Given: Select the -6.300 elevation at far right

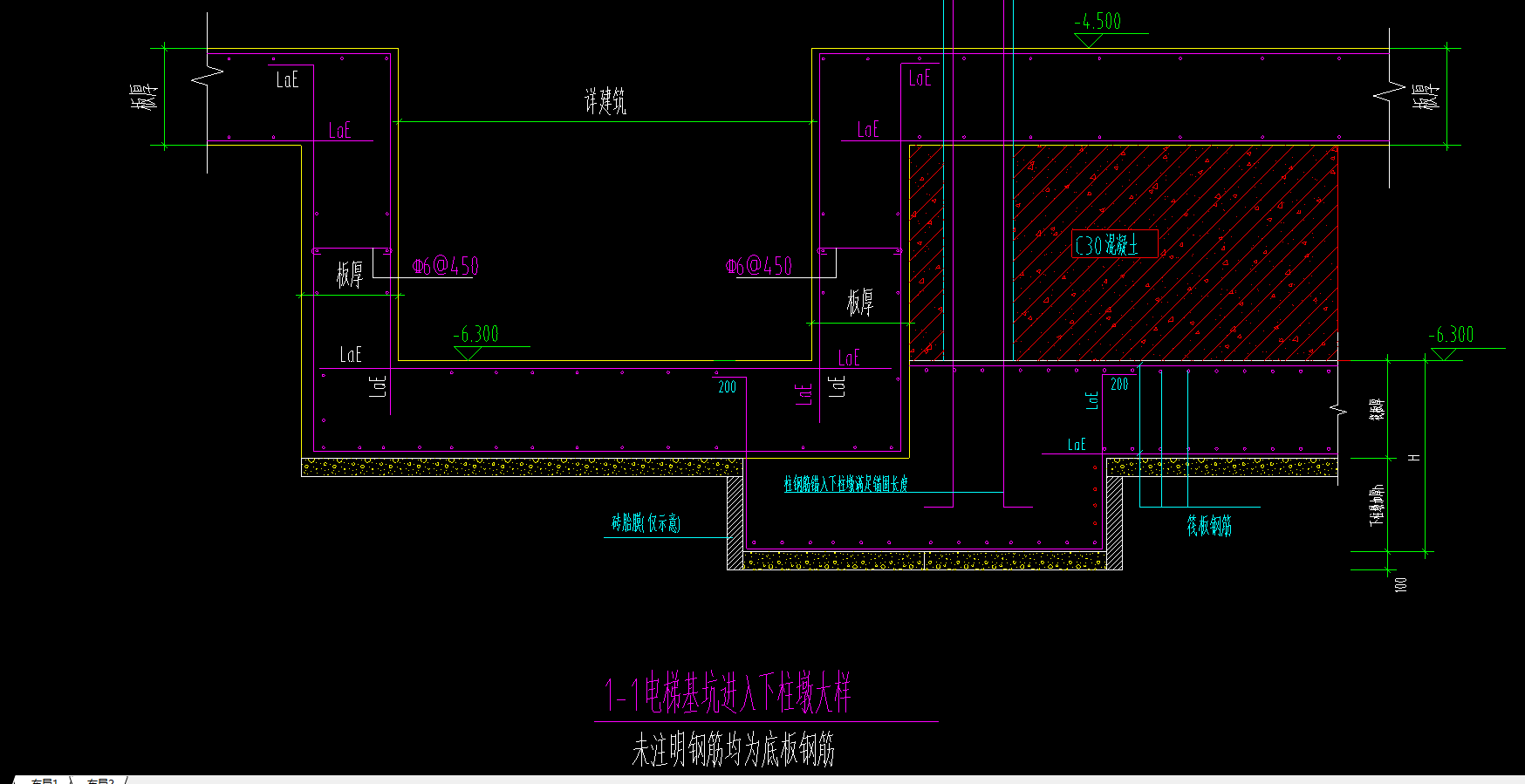Looking at the screenshot, I should [x=1451, y=335].
